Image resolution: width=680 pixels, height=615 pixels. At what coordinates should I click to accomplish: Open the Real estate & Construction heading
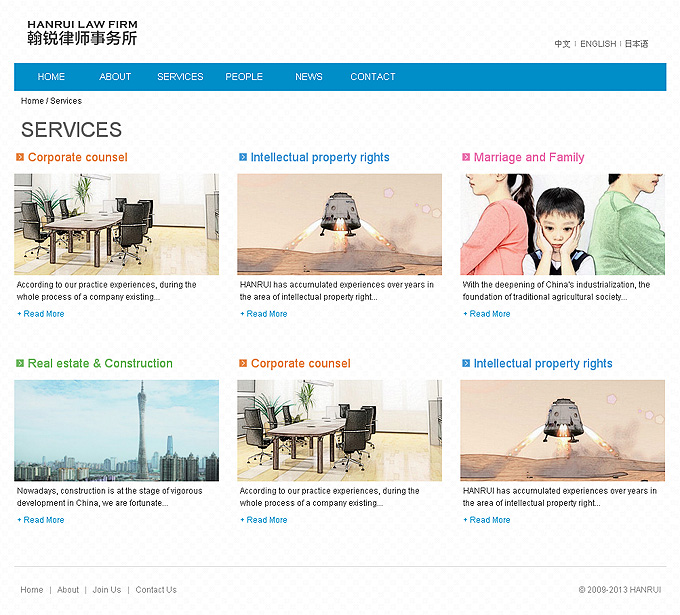pyautogui.click(x=100, y=363)
